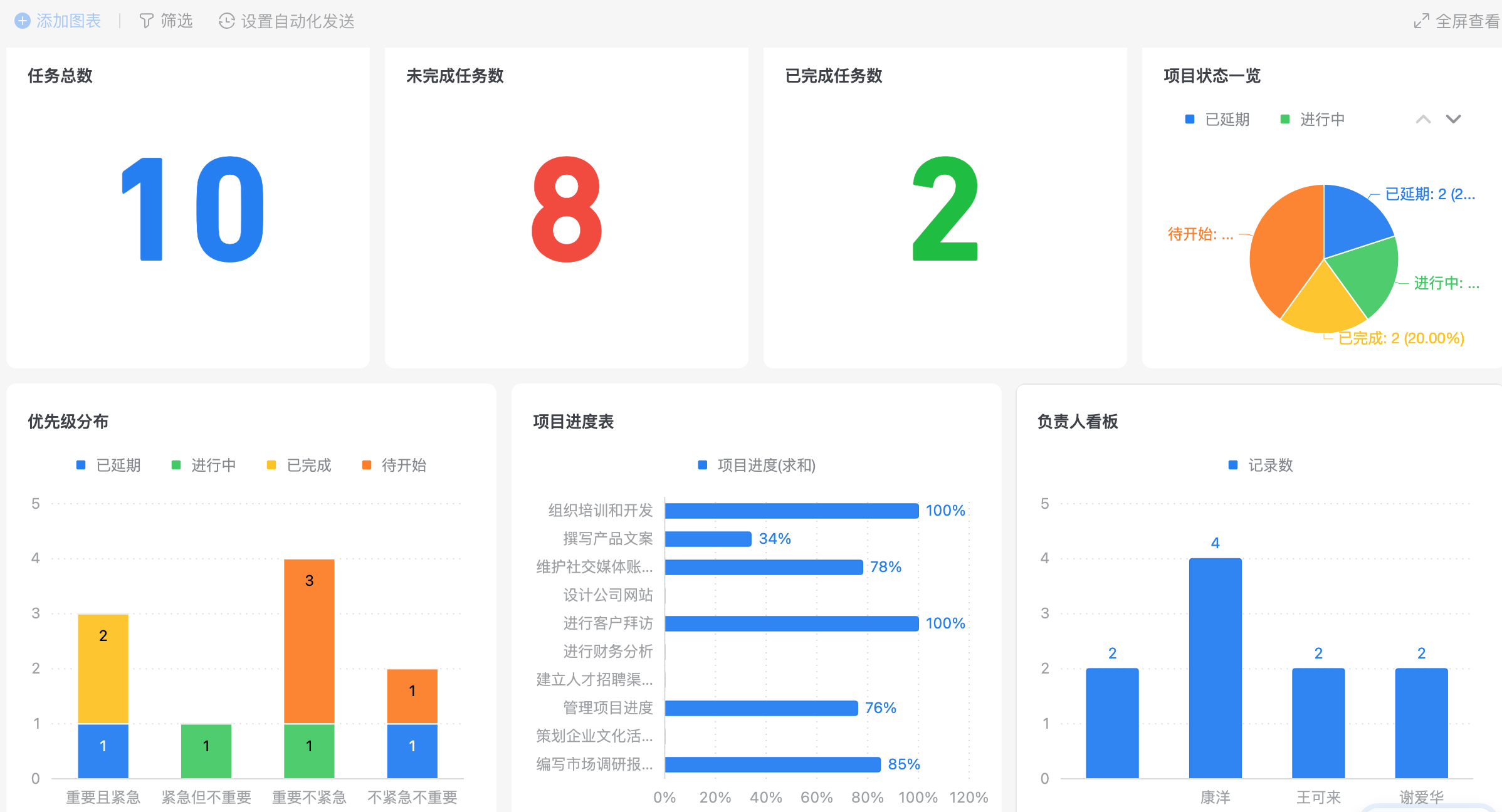Click the filter funnel icon

coord(146,21)
